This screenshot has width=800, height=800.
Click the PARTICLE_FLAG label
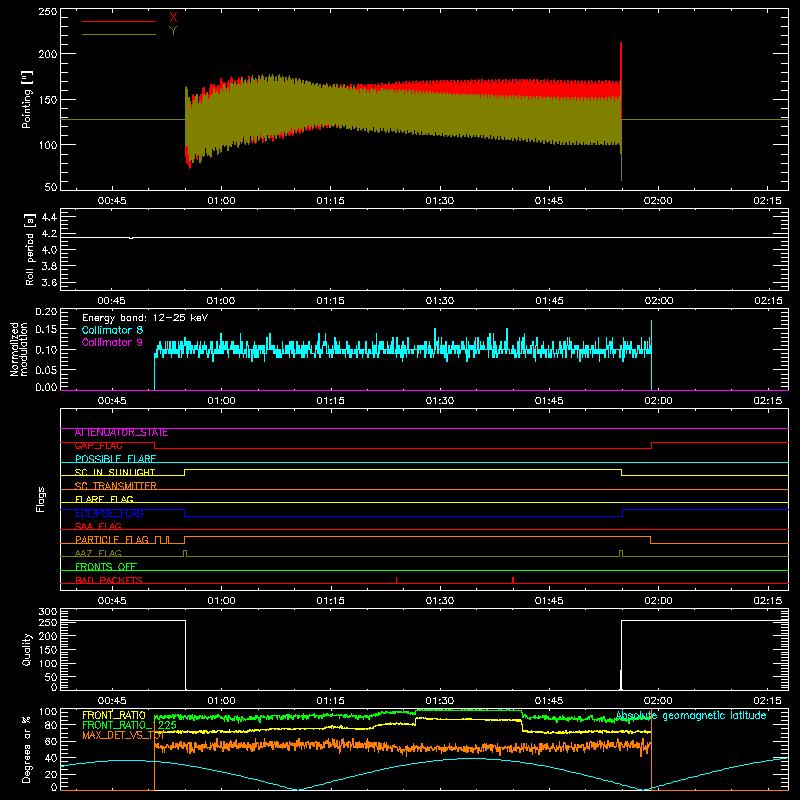(112, 540)
